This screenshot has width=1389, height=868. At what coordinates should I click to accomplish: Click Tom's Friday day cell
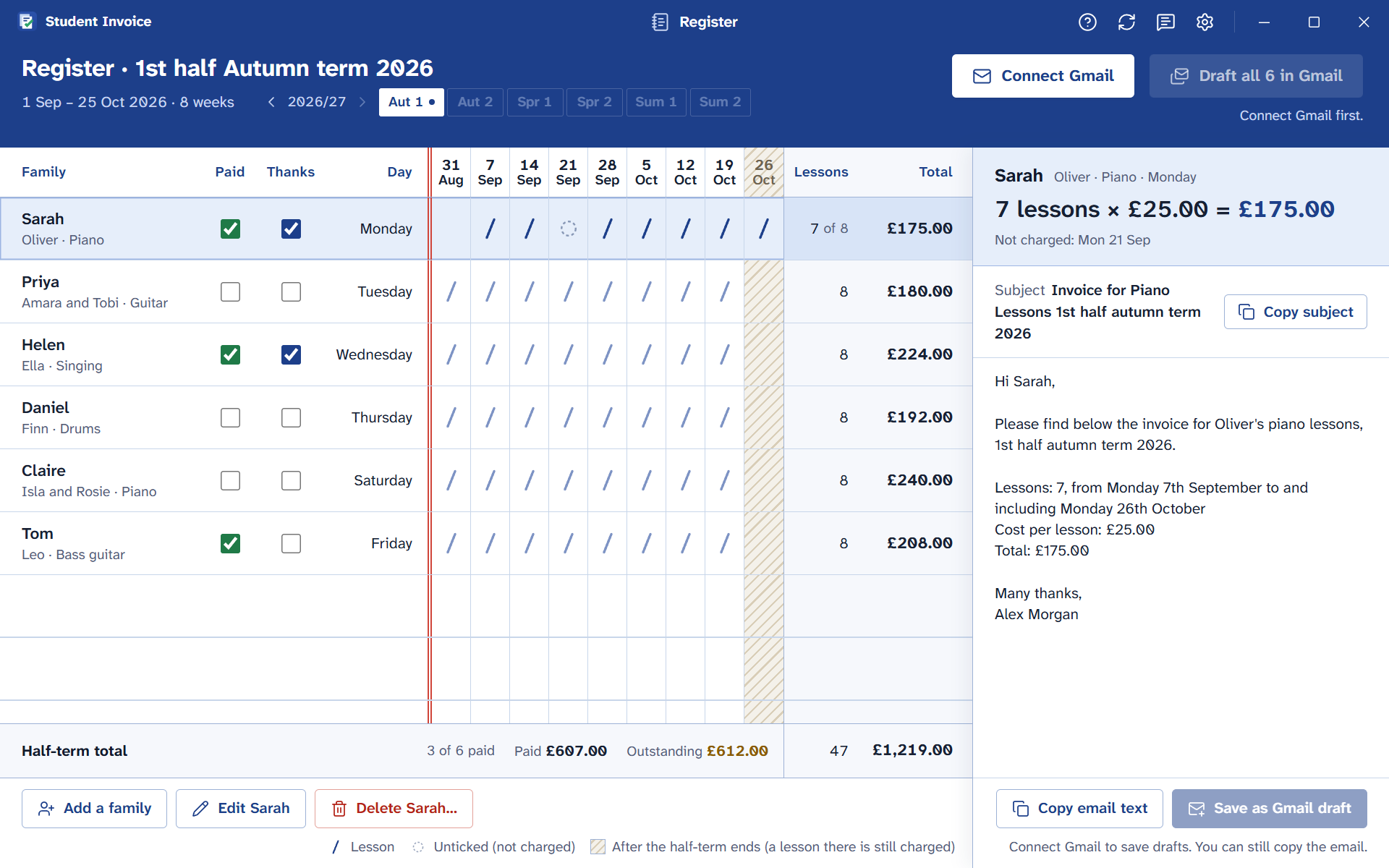click(391, 543)
